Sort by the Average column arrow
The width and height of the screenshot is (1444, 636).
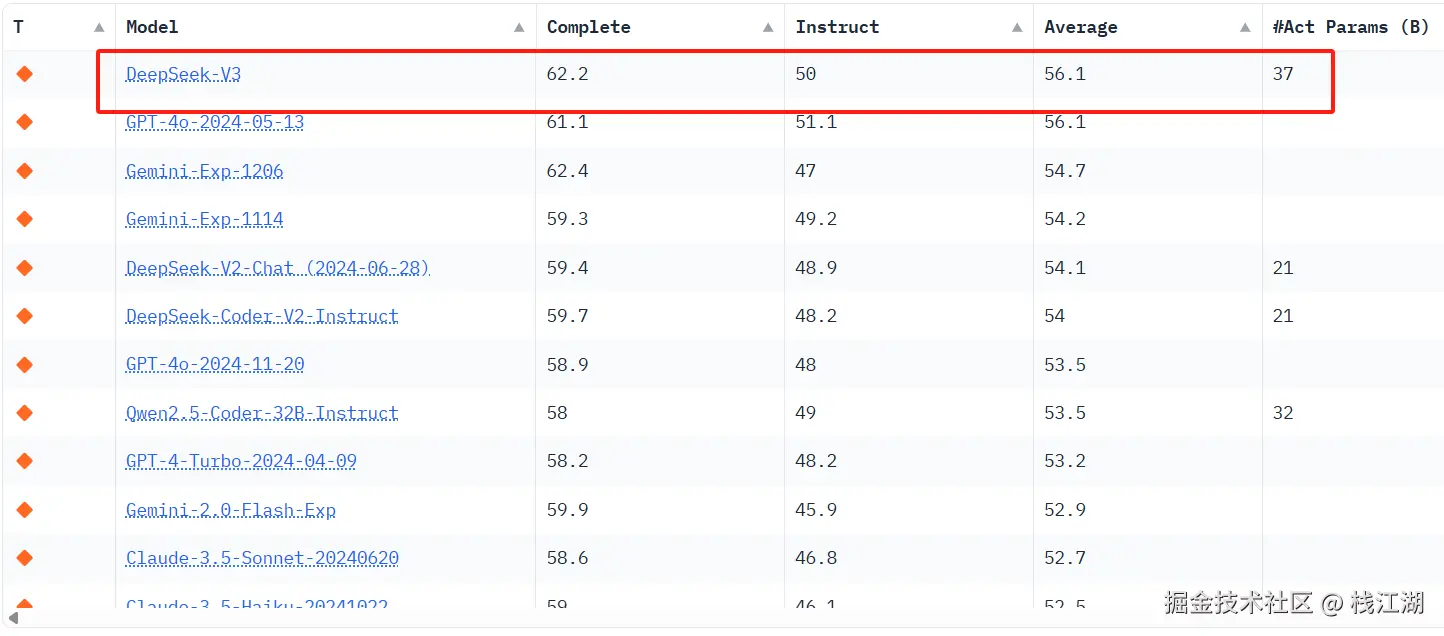[1245, 28]
